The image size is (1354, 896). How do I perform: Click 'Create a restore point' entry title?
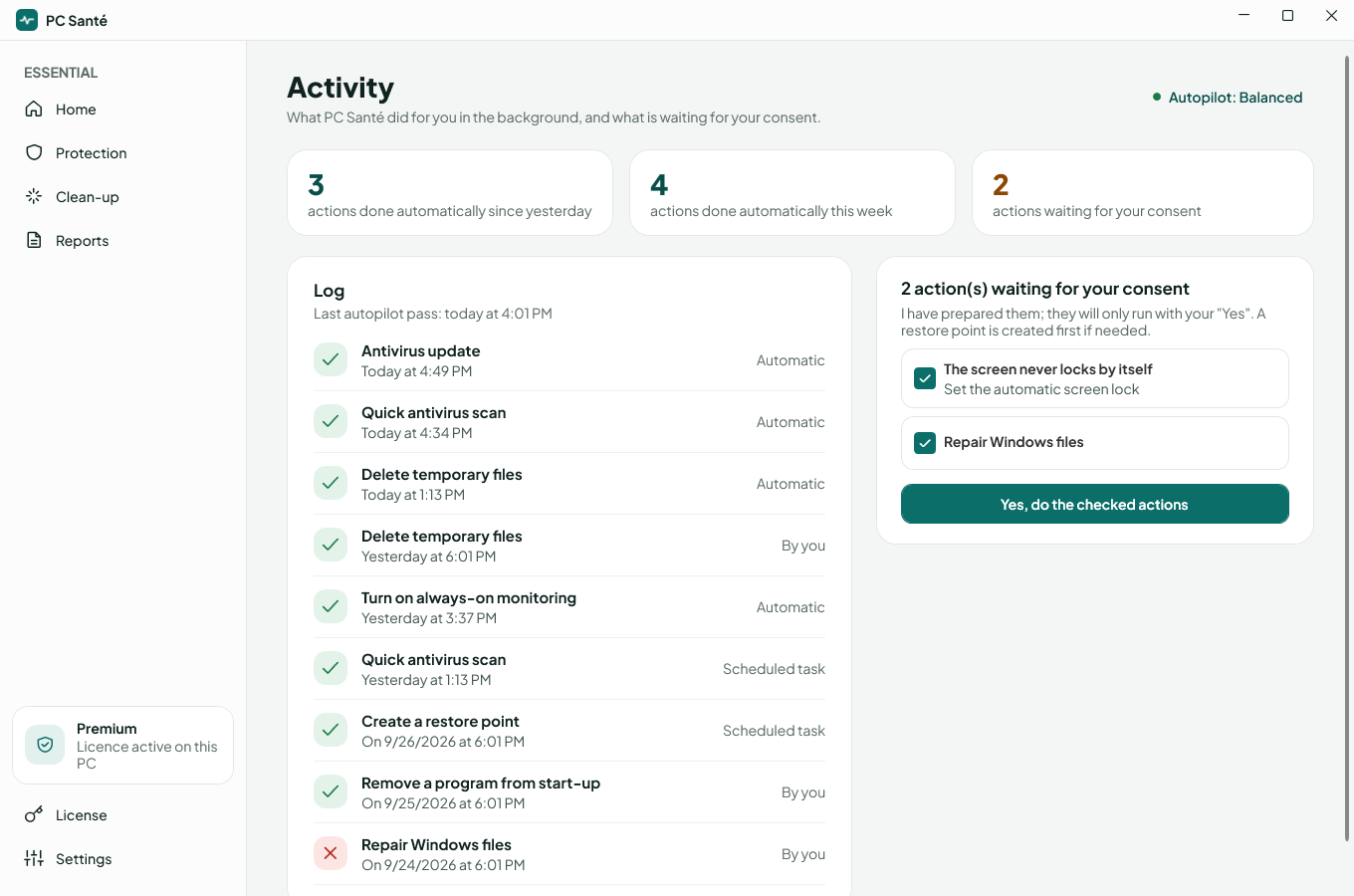click(x=440, y=721)
